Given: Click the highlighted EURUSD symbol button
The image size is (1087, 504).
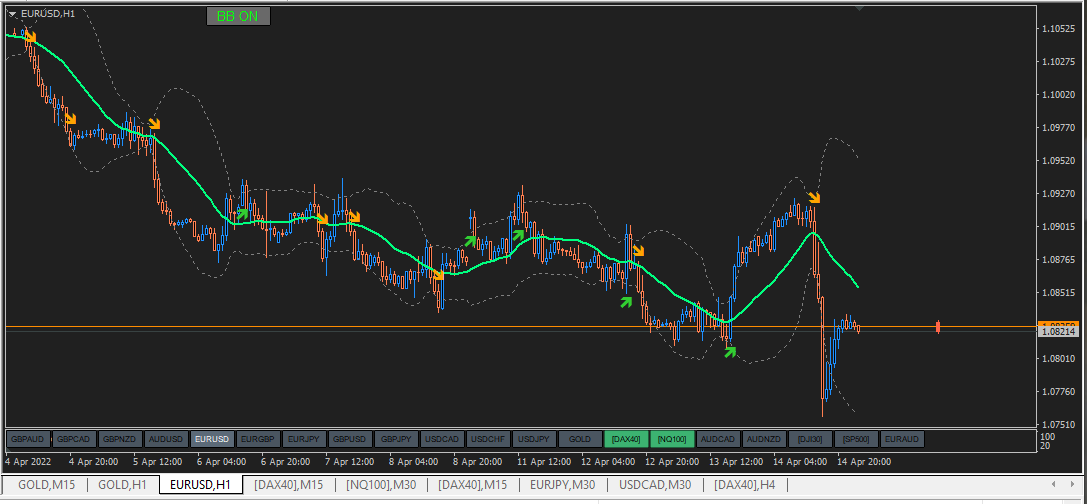Looking at the screenshot, I should pos(212,439).
